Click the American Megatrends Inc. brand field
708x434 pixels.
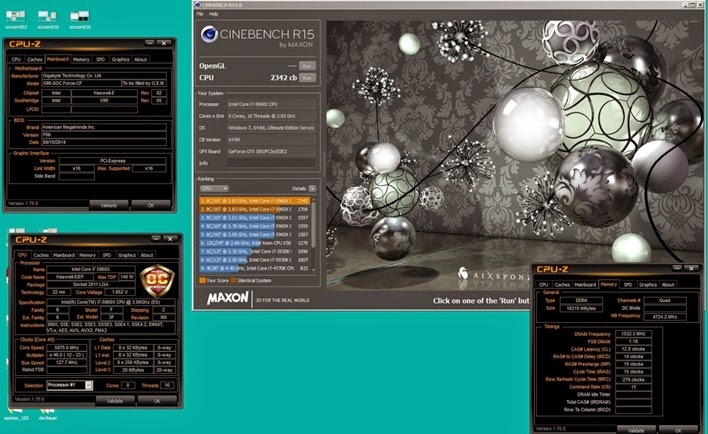(104, 127)
